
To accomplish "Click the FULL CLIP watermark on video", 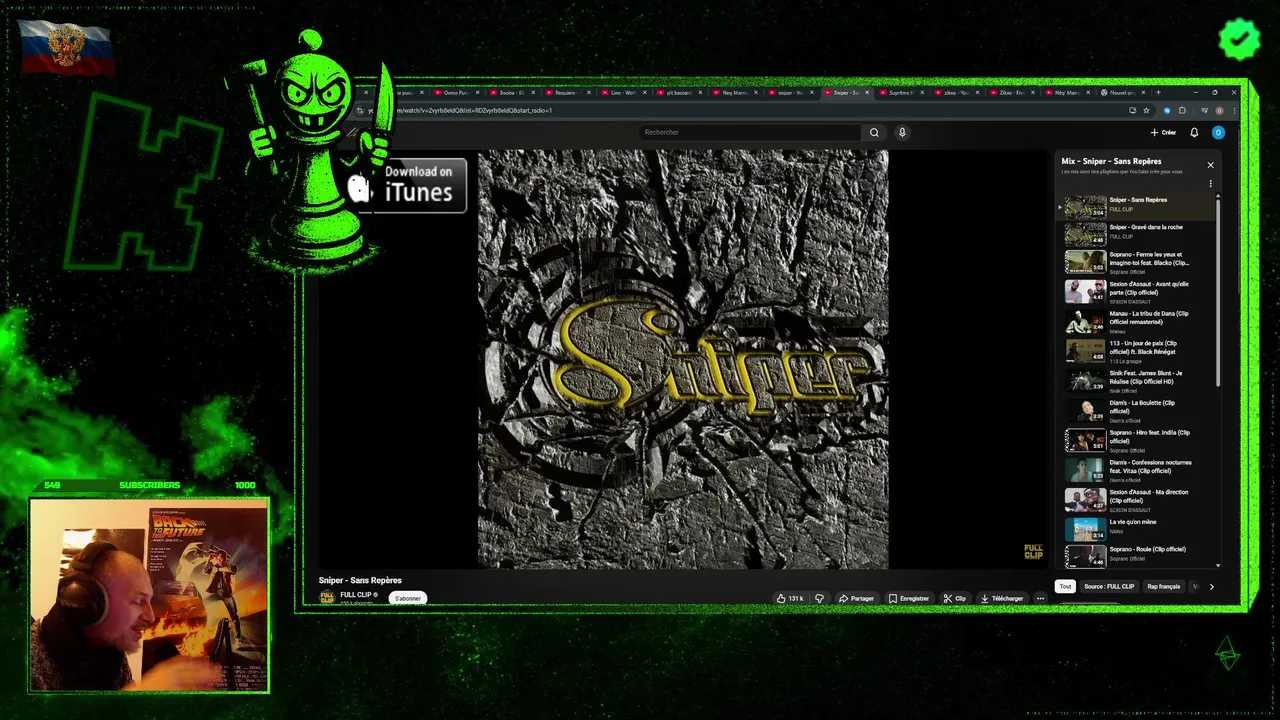I will [x=1033, y=551].
